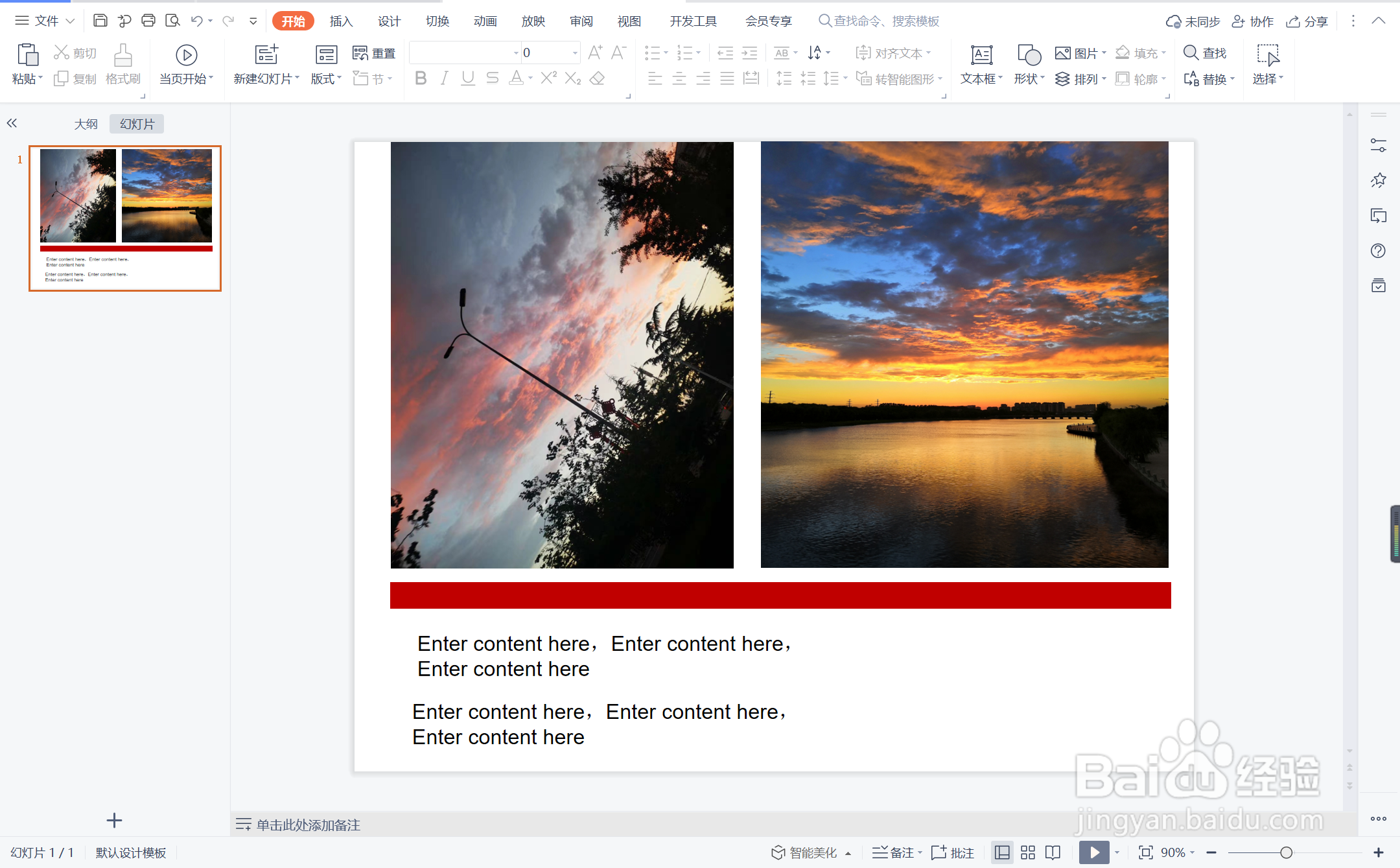
Task: Expand the 图片 picture dropdown
Action: pyautogui.click(x=1104, y=53)
